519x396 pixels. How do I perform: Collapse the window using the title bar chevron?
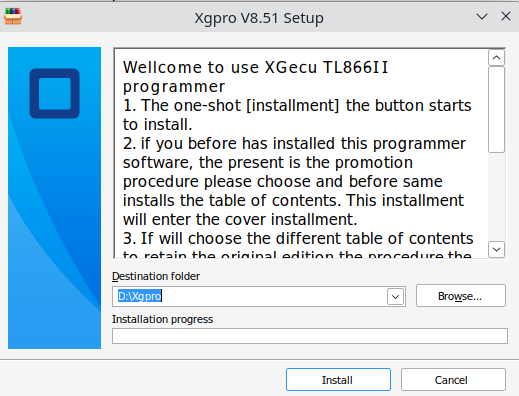coord(482,16)
